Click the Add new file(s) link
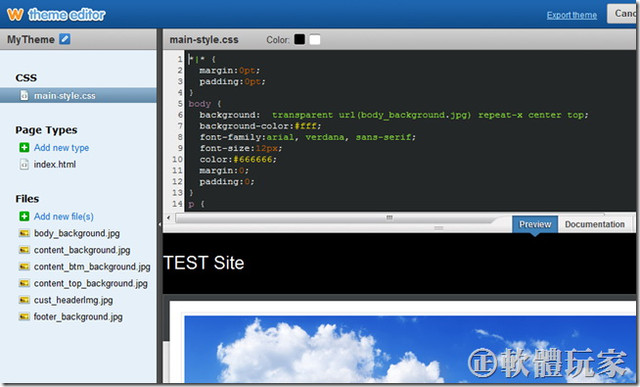This screenshot has height=387, width=640. tap(64, 216)
